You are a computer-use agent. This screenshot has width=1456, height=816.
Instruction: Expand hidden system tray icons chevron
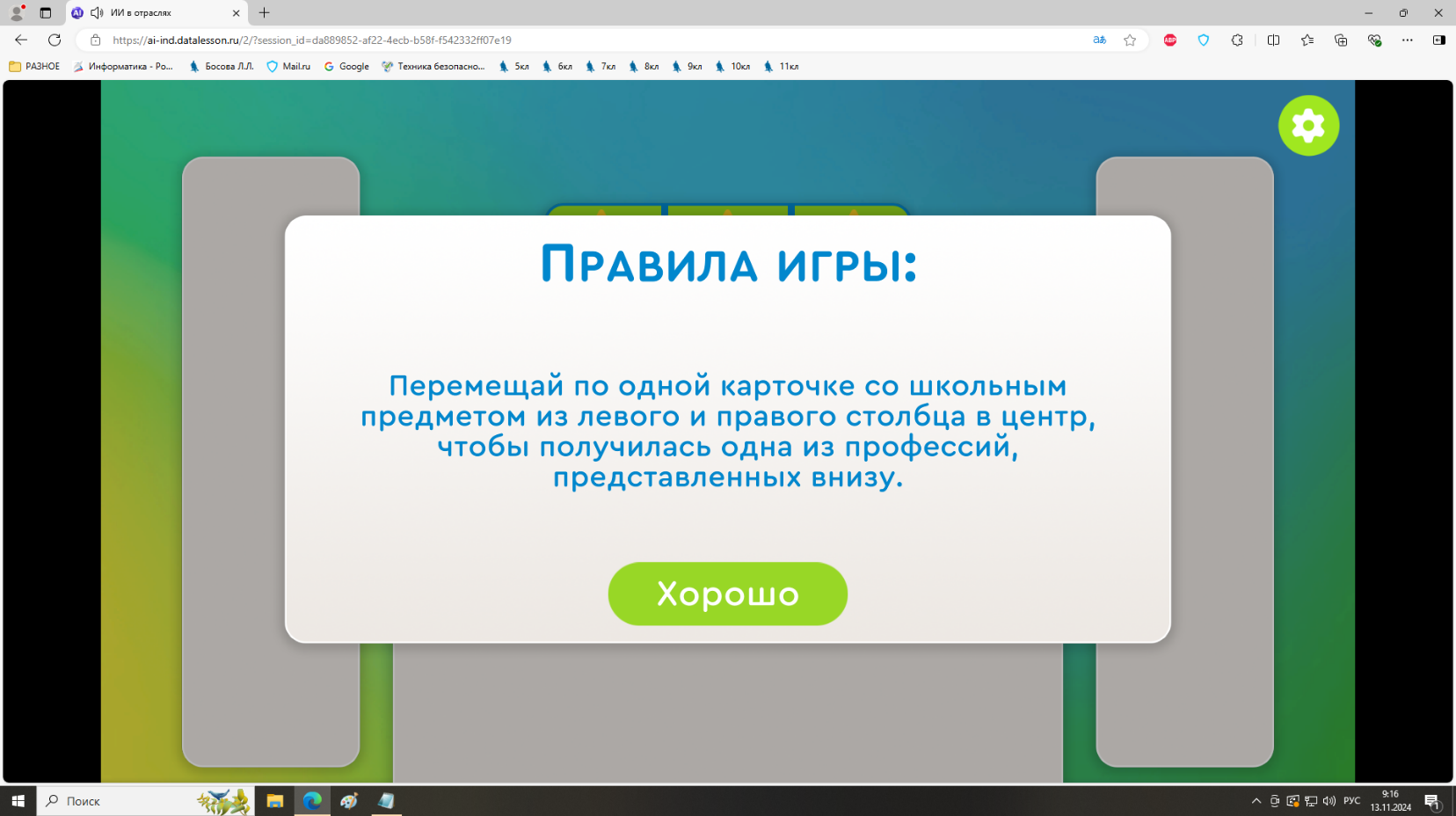[x=1256, y=801]
